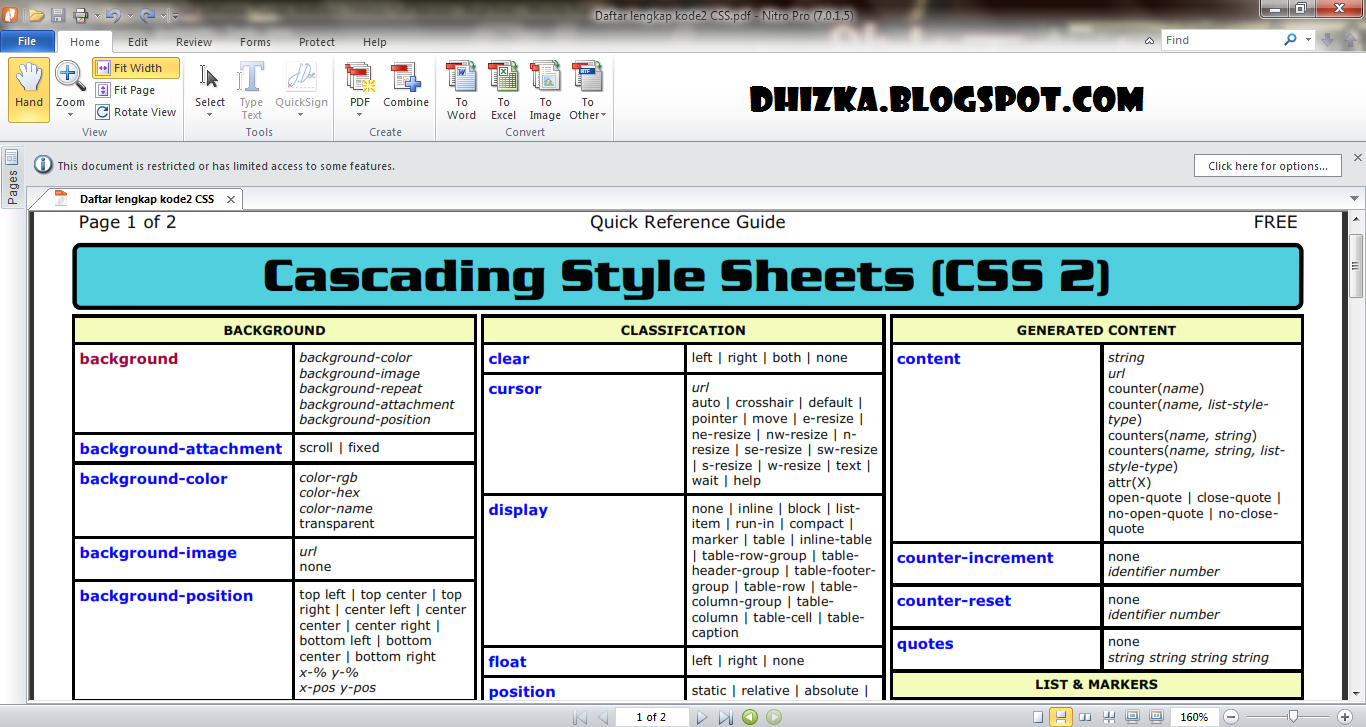
Task: Click the green next view button
Action: tap(773, 717)
